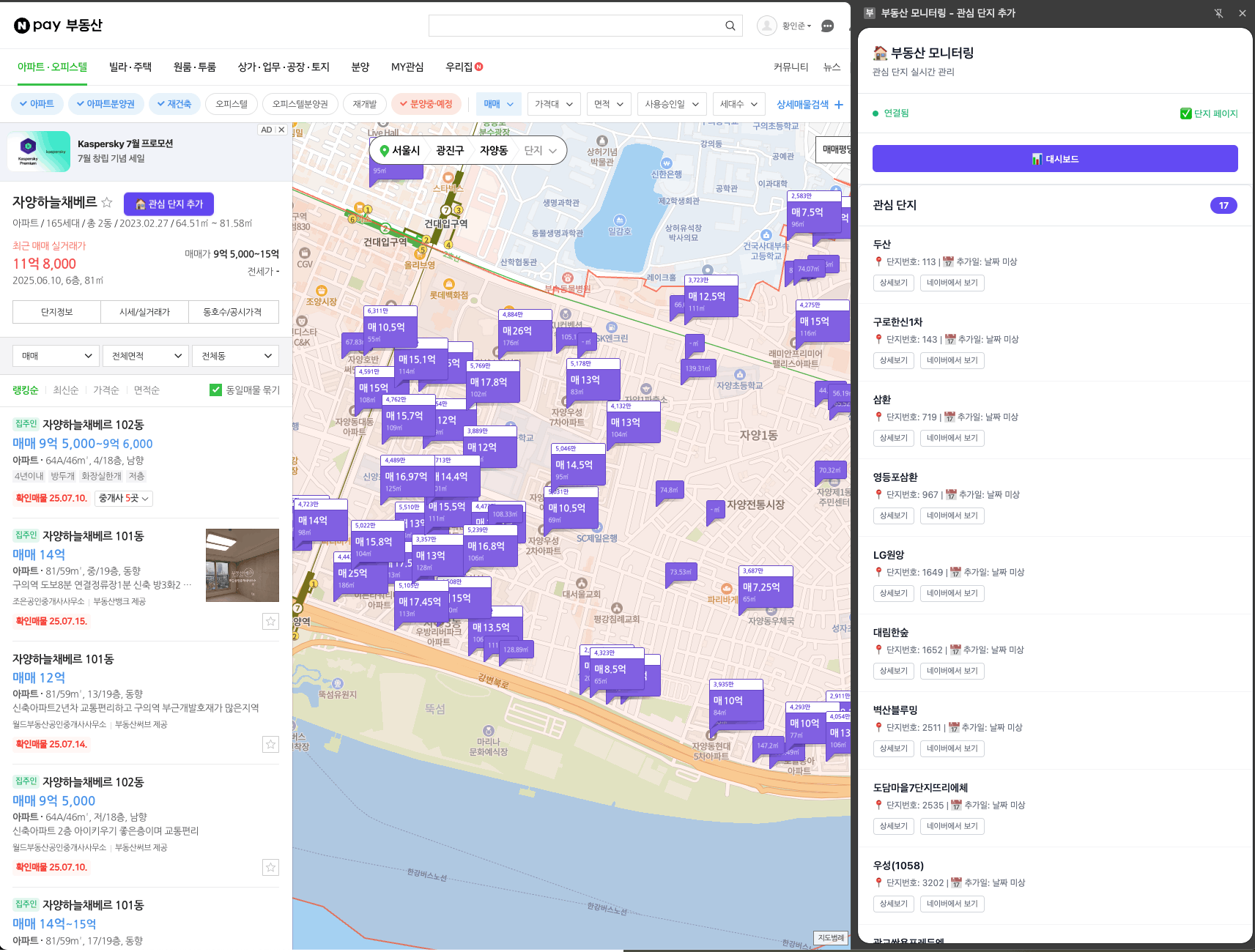Click the main search input field
Screen dimensions: 1255x952
tap(576, 26)
